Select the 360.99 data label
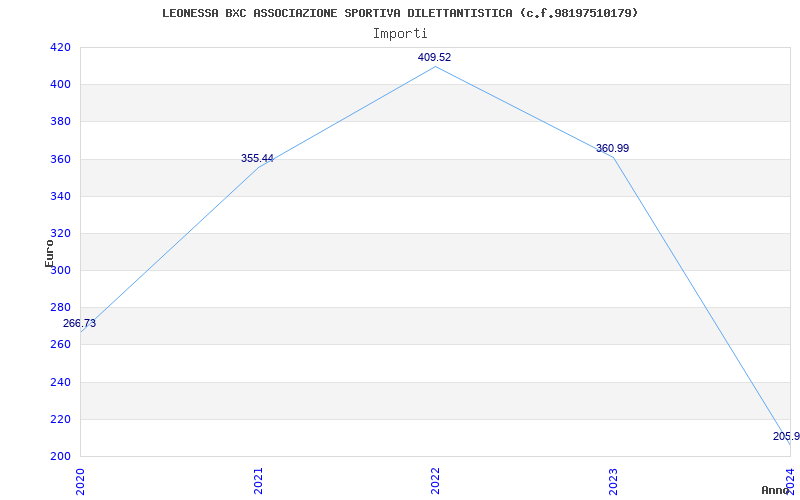This screenshot has height=500, width=800. pyautogui.click(x=612, y=148)
